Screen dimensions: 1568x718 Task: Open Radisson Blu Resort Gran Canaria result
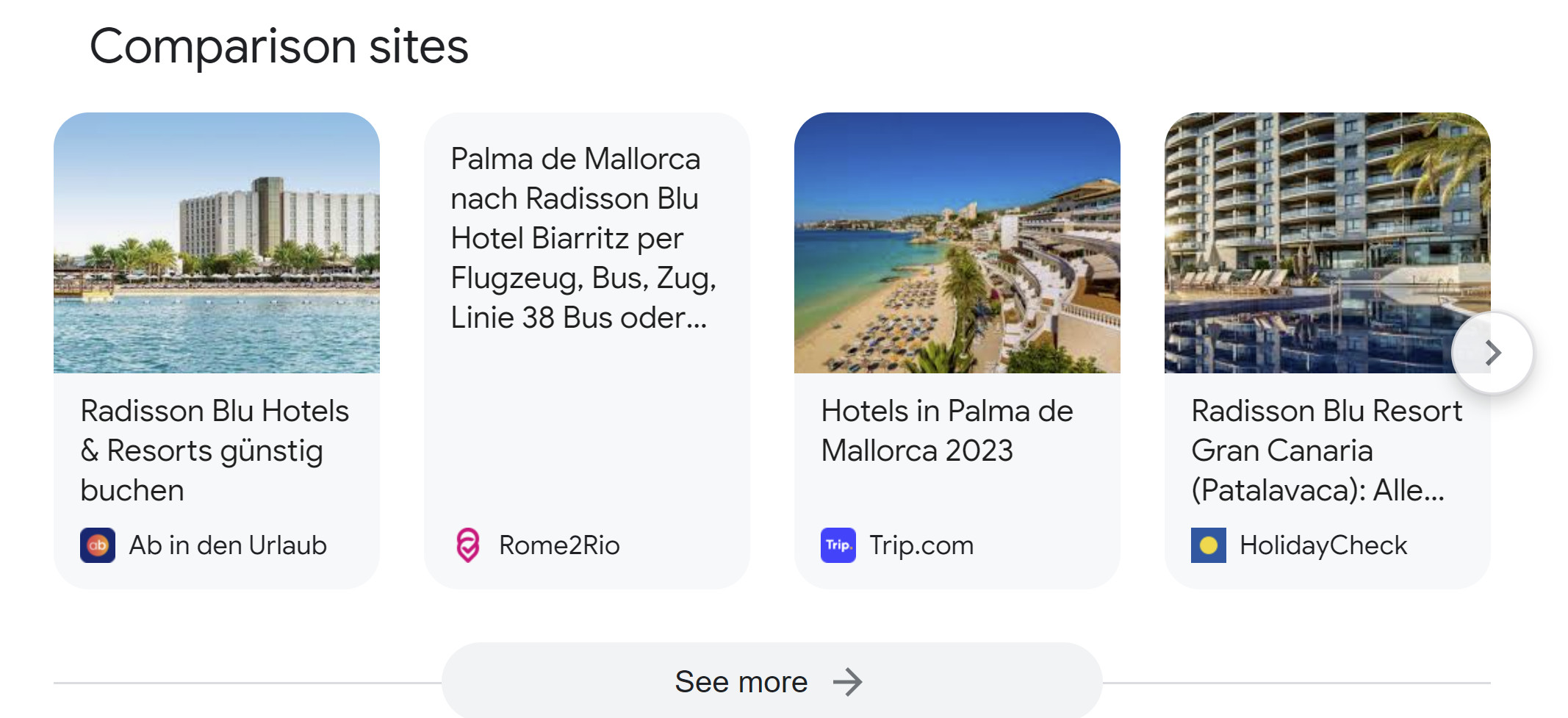(1326, 450)
